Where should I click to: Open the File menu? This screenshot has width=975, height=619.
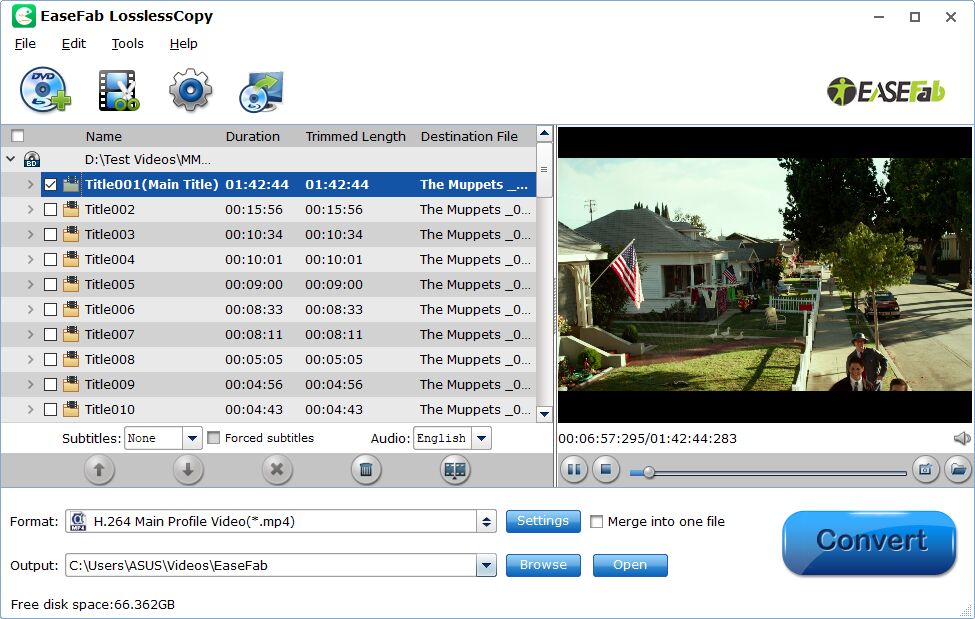point(25,44)
